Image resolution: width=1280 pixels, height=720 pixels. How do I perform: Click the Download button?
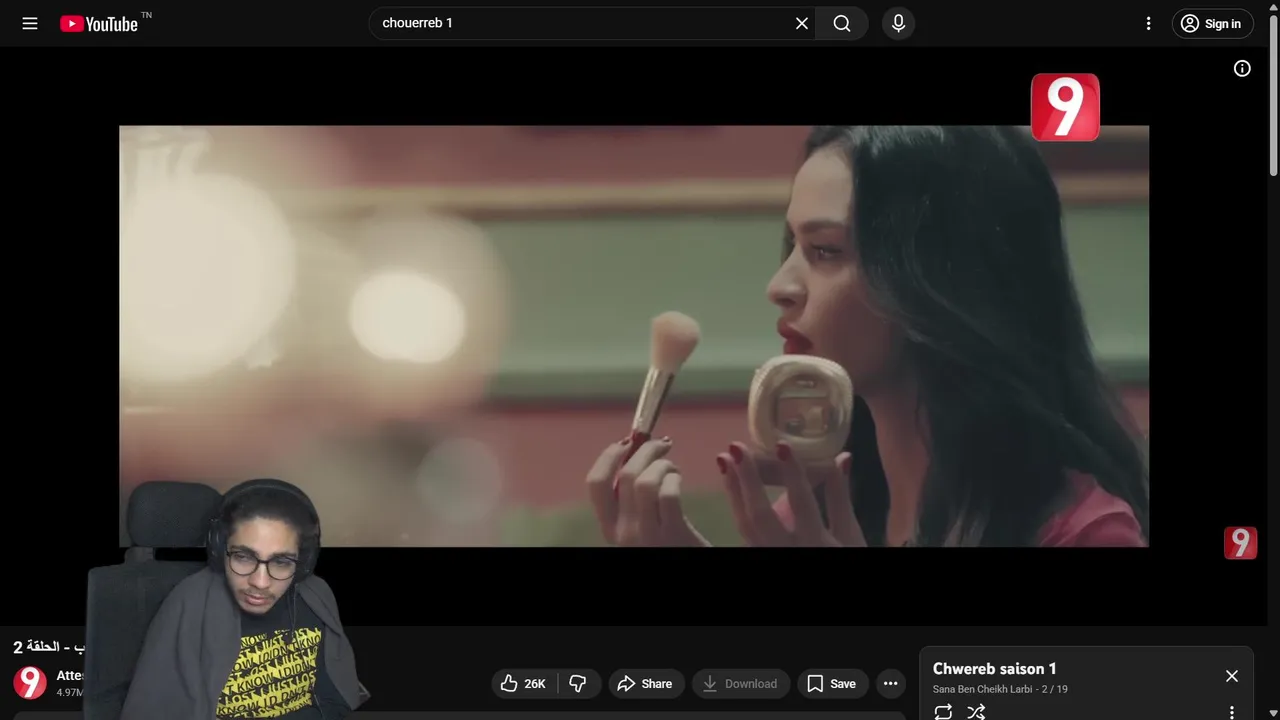point(741,684)
